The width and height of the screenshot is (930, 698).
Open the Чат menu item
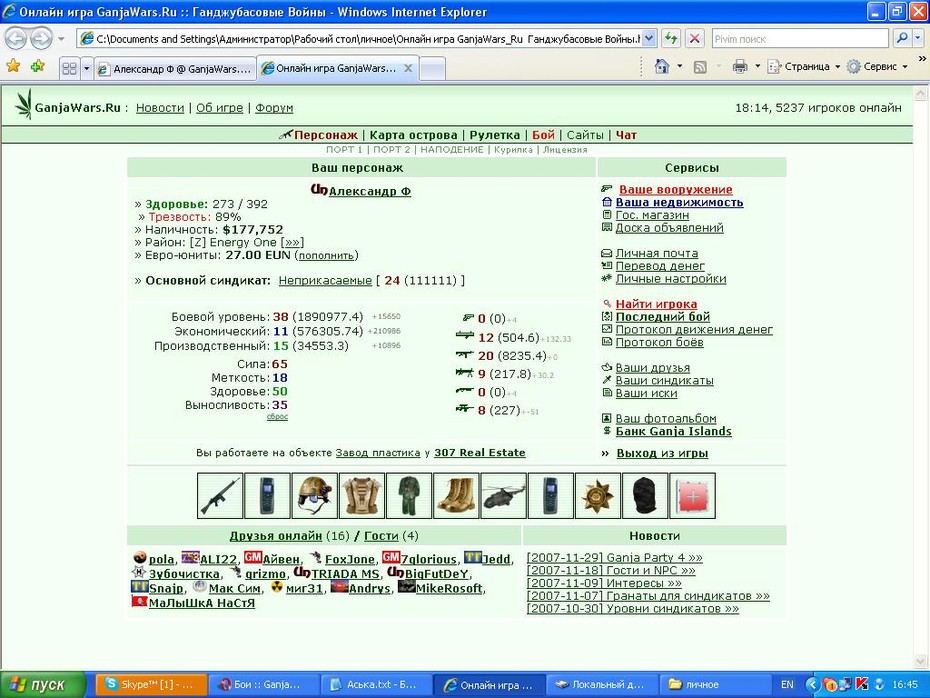(x=626, y=135)
